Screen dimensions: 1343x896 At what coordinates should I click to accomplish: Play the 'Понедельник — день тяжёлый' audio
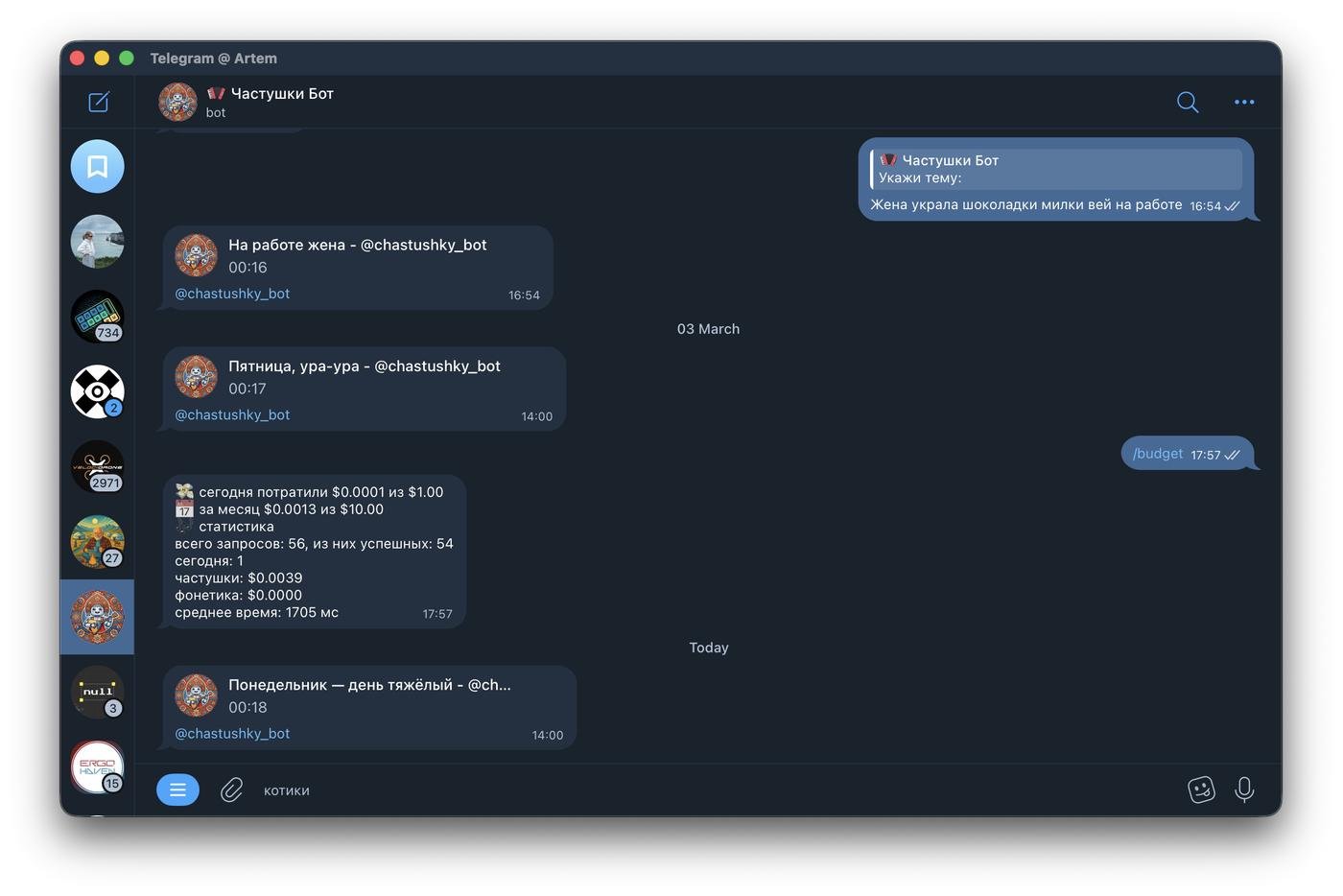tap(196, 695)
